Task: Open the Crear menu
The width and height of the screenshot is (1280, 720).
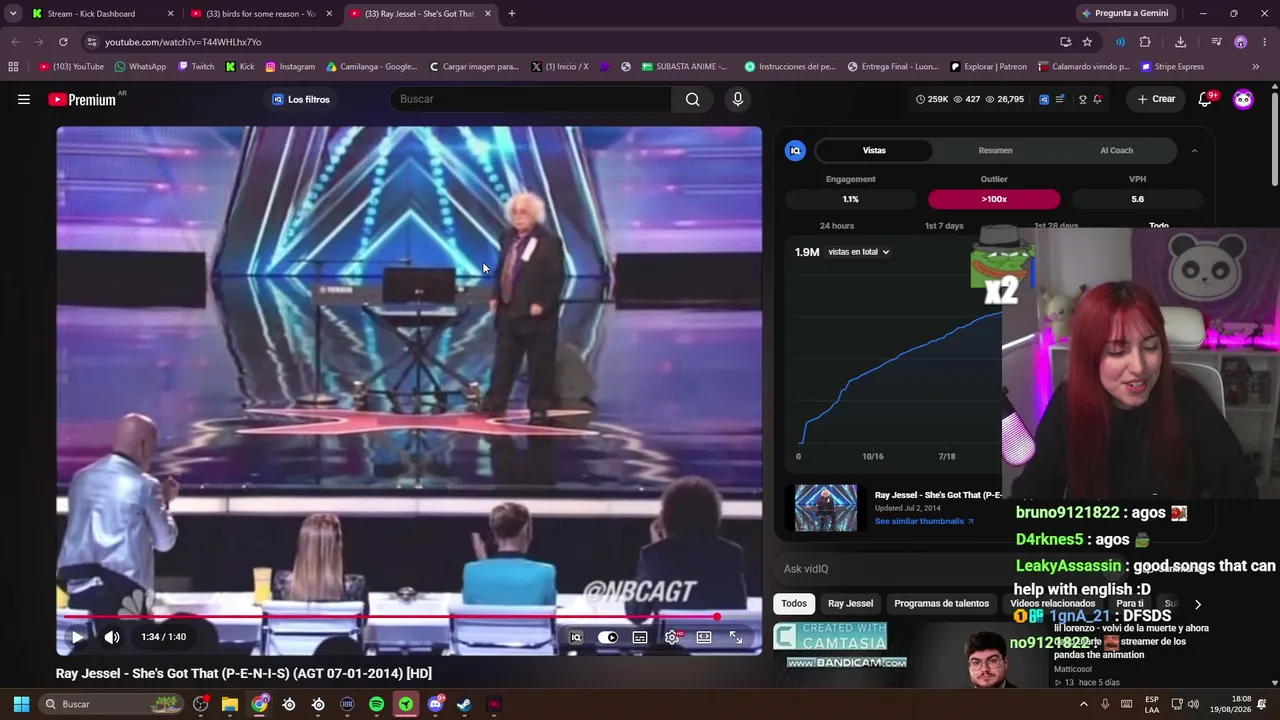Action: tap(1156, 99)
